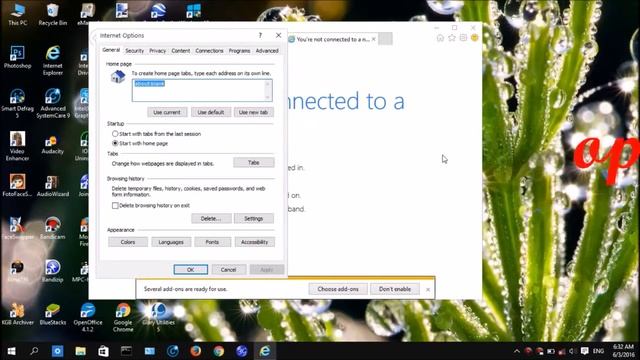Launch the BlueStacks desktop shortcut
Viewport: 640px width, 360px height.
coord(53,314)
